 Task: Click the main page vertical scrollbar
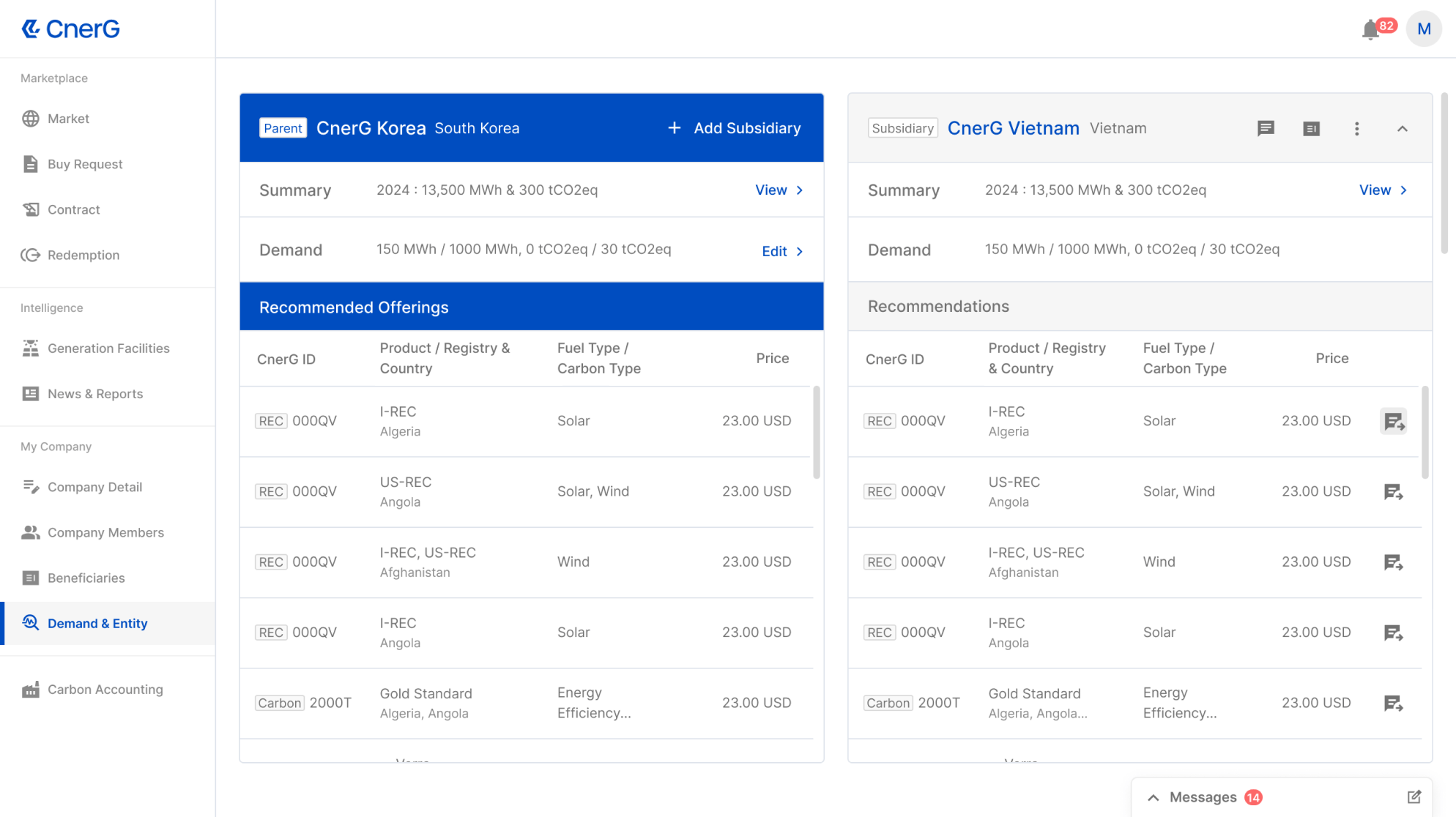pos(1444,173)
